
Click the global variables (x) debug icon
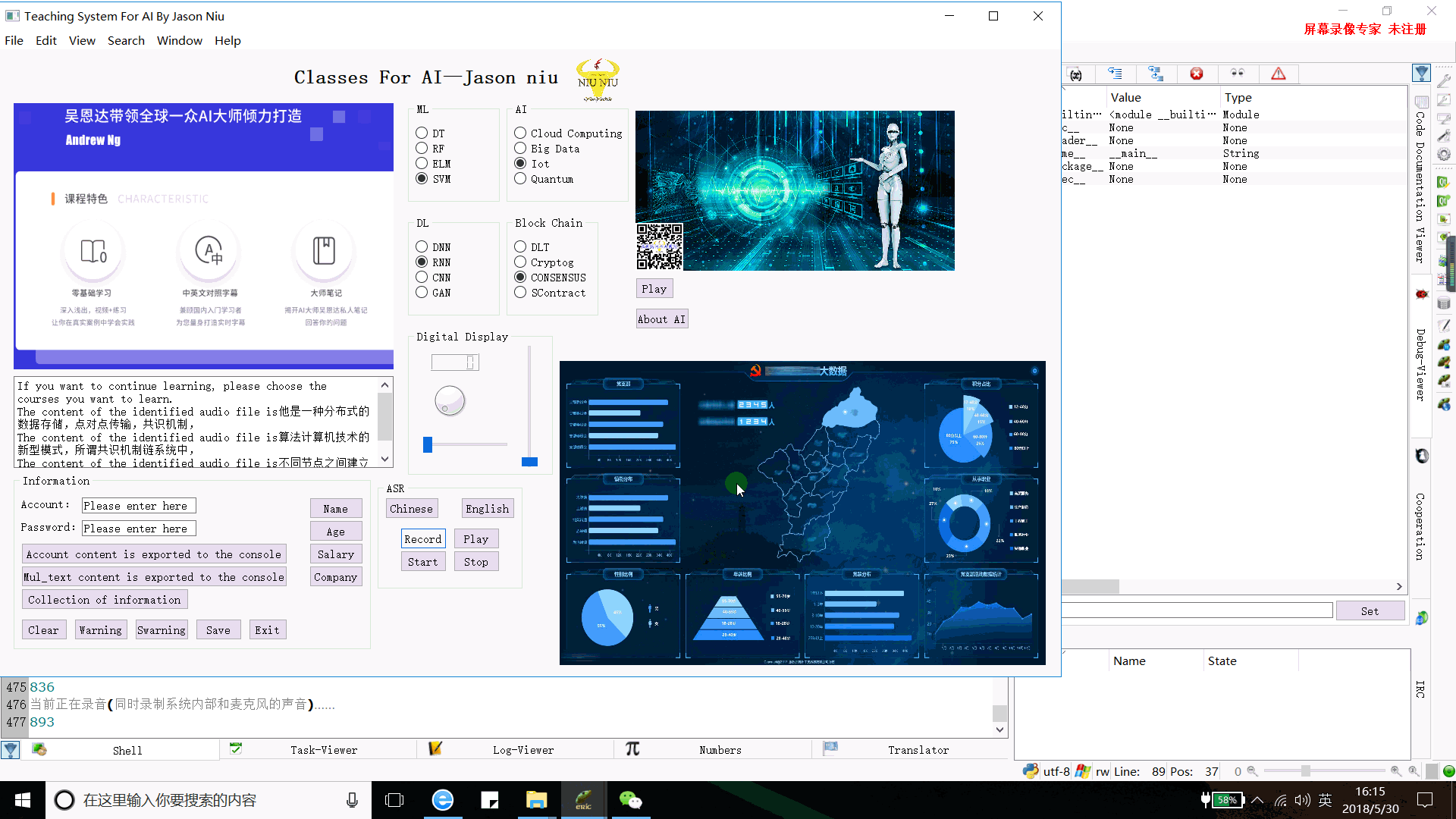tap(1075, 74)
